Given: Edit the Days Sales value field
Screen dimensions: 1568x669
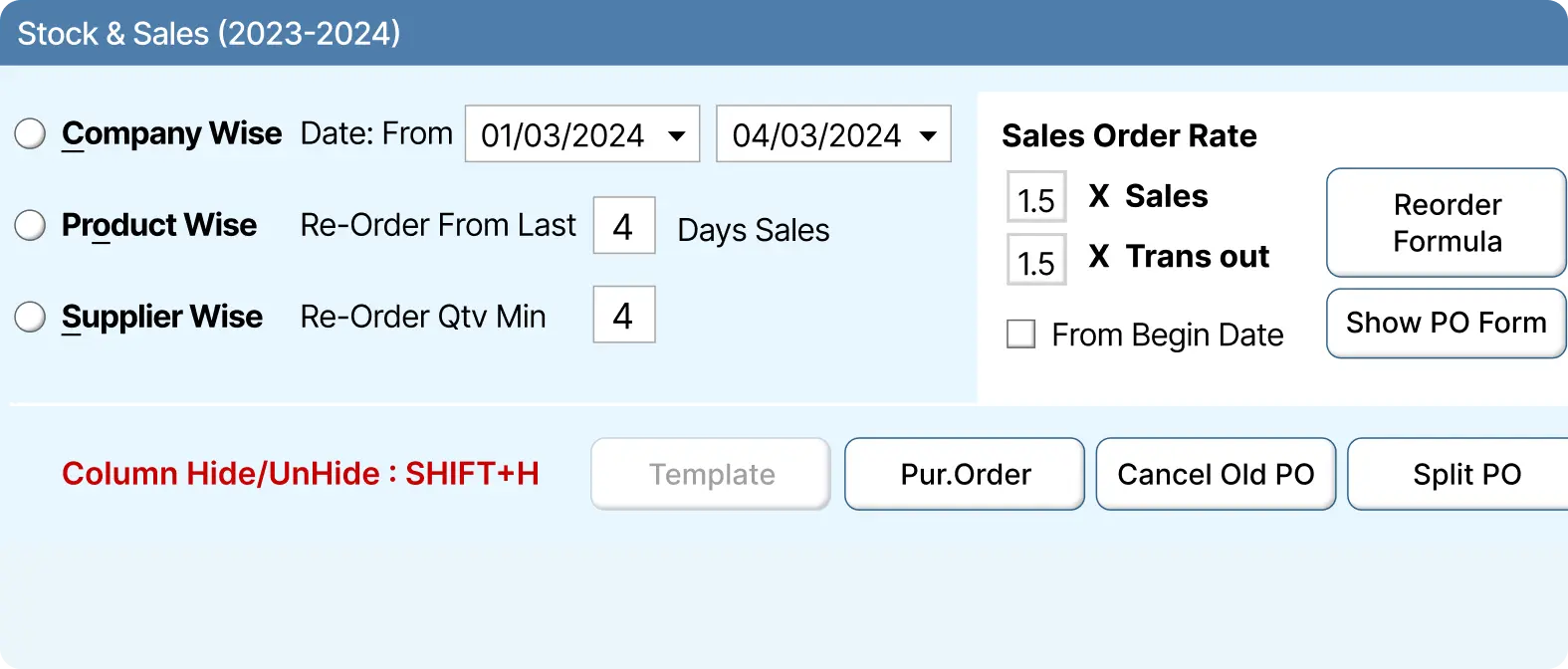Looking at the screenshot, I should pos(624,226).
